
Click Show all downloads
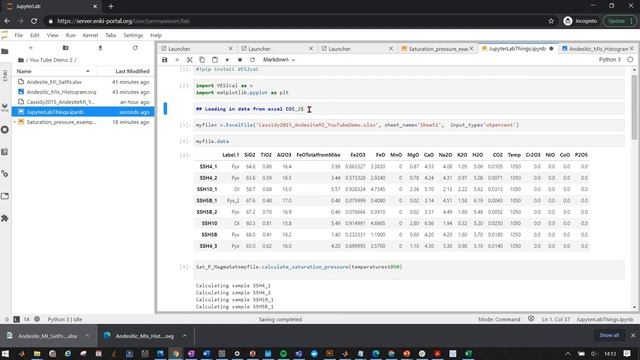[609, 335]
